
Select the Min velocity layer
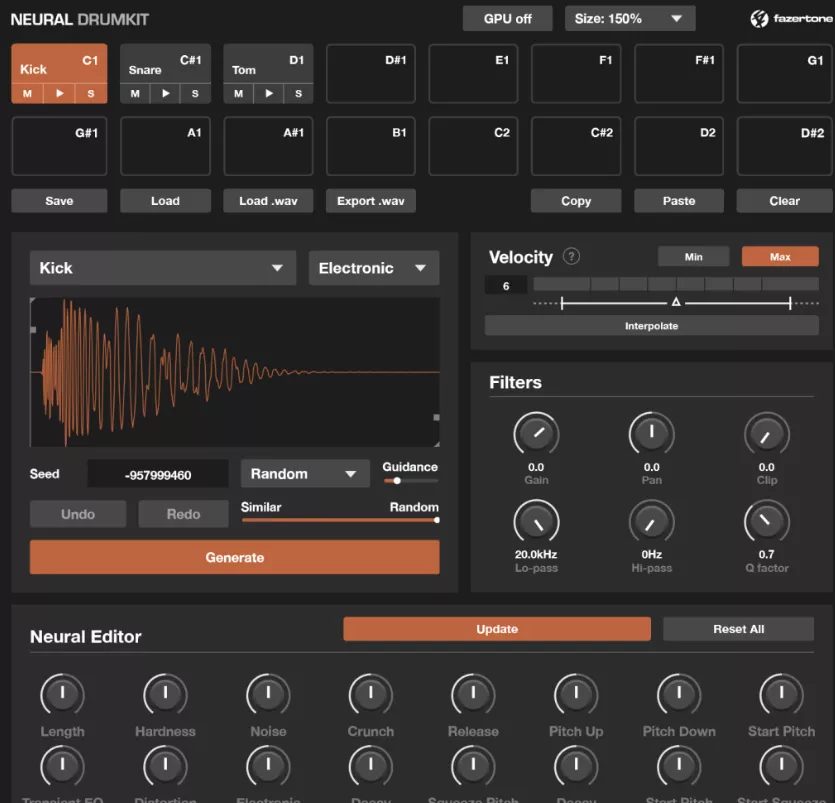693,257
